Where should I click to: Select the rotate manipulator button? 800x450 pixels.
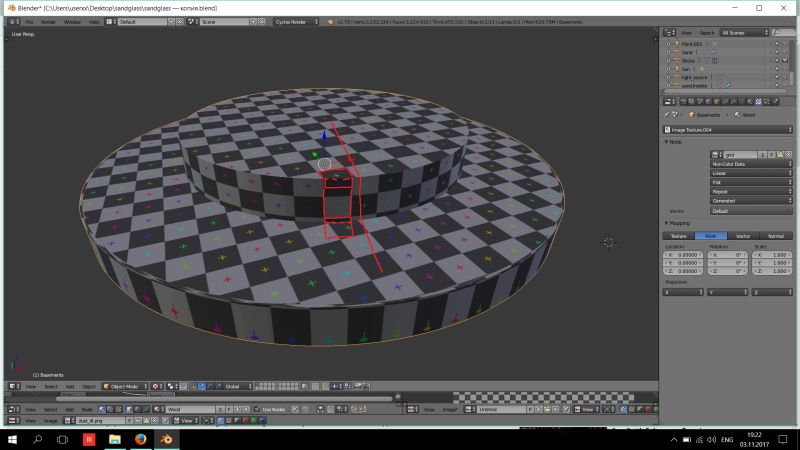point(210,387)
